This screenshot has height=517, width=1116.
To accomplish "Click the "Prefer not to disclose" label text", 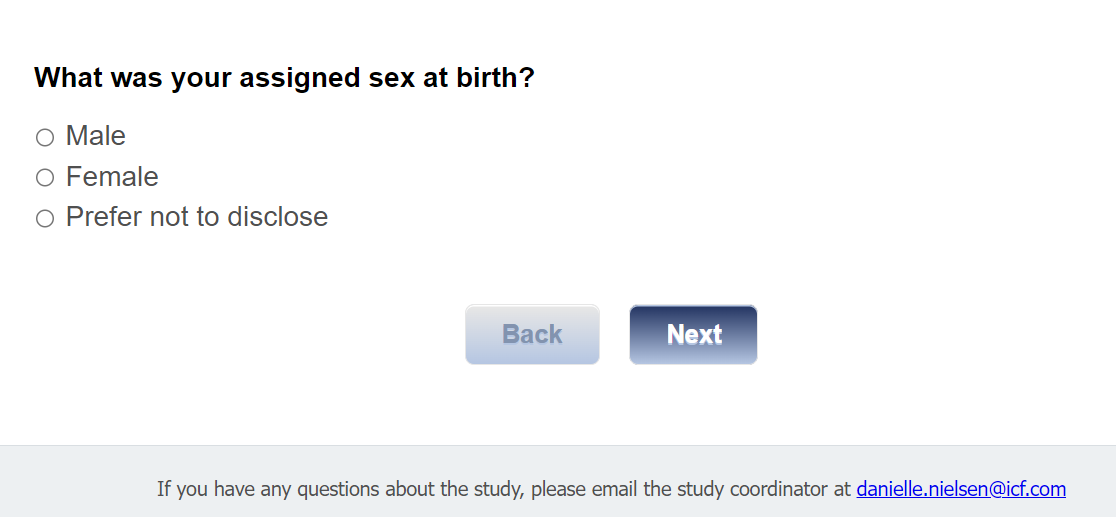I will [197, 217].
